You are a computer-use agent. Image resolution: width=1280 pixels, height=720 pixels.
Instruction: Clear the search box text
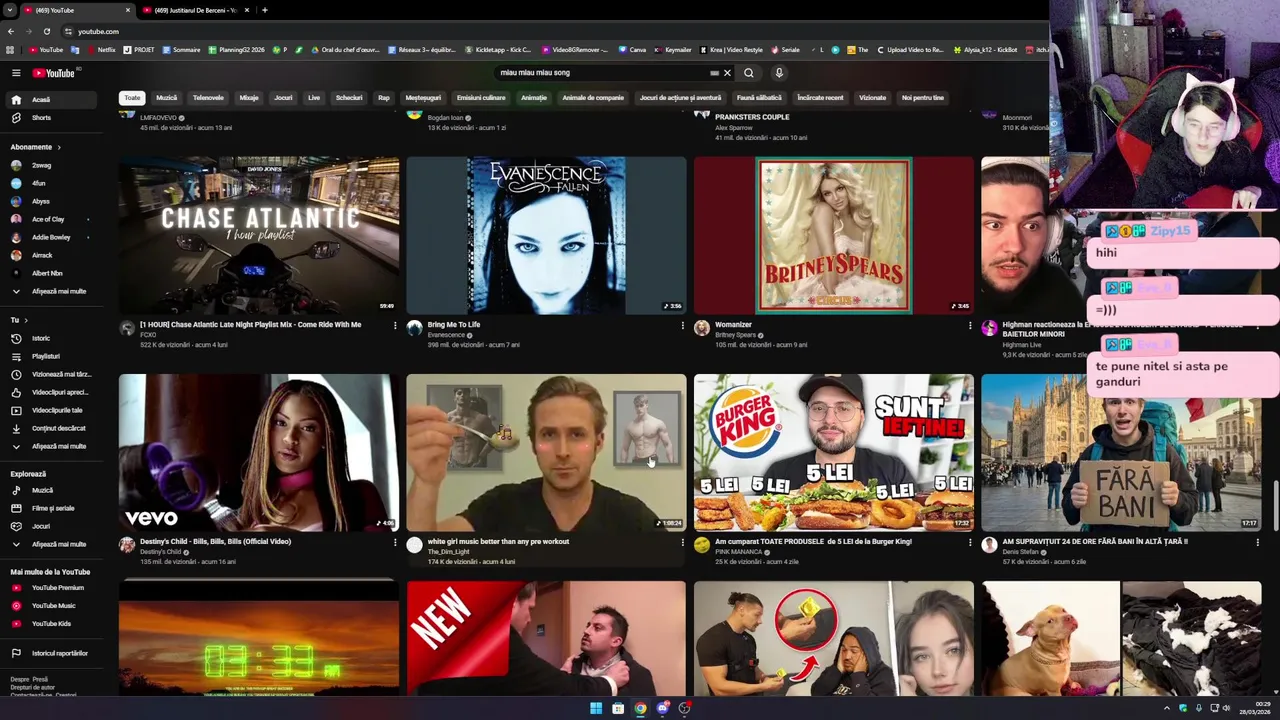(x=727, y=73)
